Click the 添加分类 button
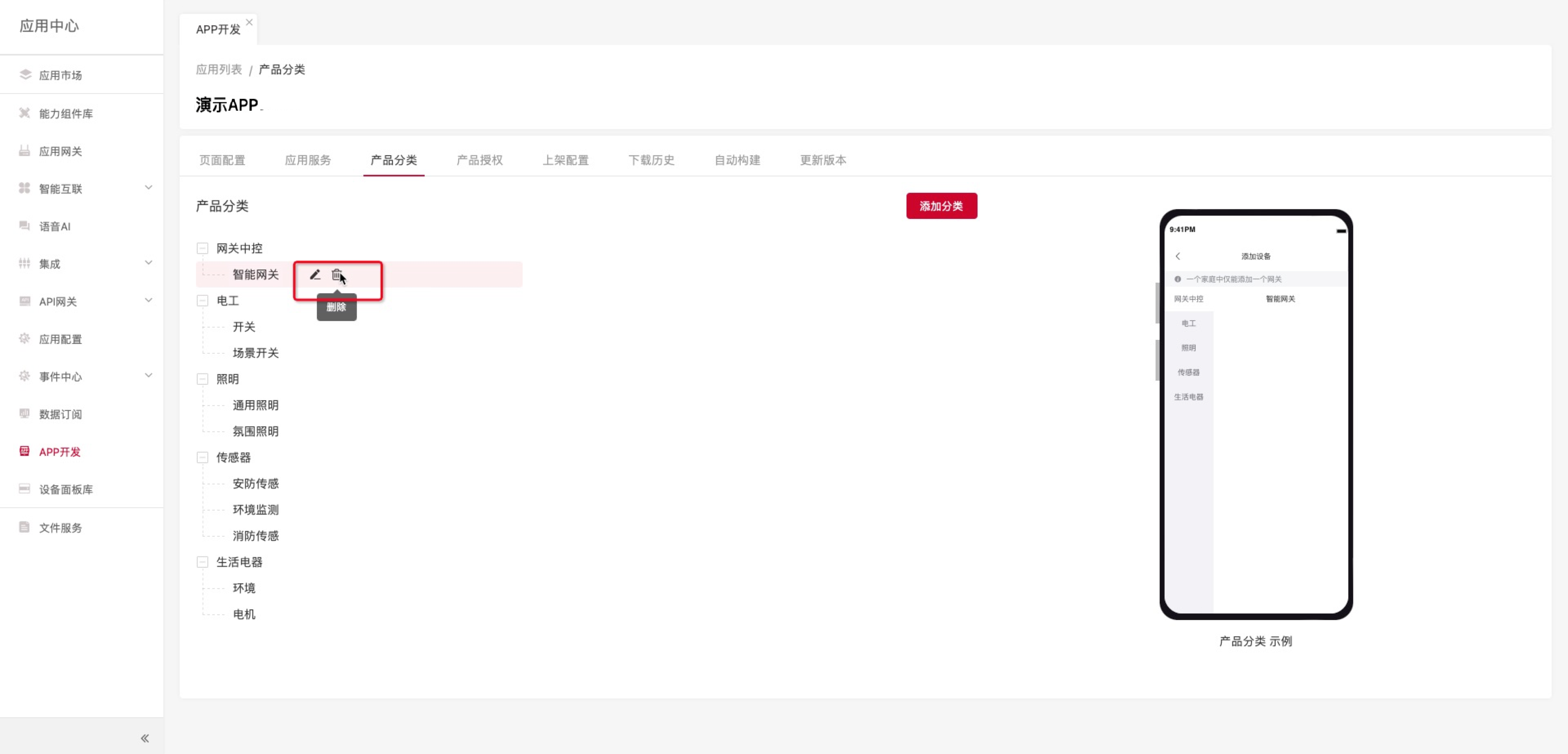 (x=941, y=206)
